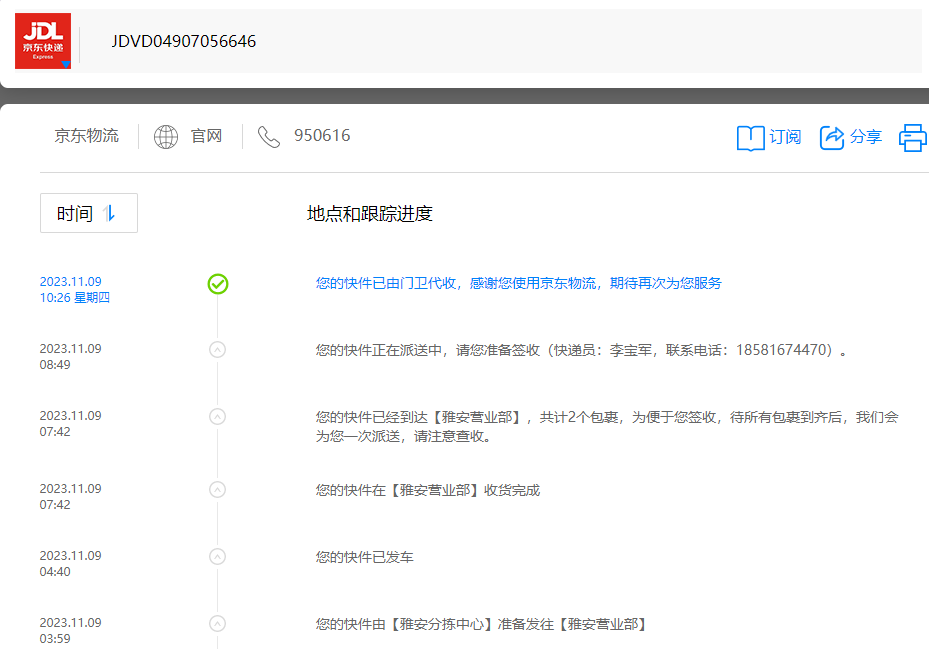The width and height of the screenshot is (929, 649).
Task: Click the 03:59 sorting center timeline marker
Action: pyautogui.click(x=217, y=624)
